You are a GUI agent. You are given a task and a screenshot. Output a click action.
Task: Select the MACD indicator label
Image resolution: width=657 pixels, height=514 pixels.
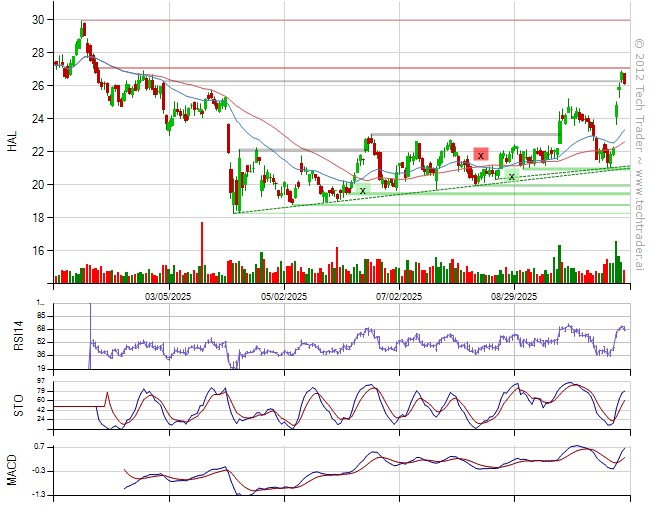point(12,470)
